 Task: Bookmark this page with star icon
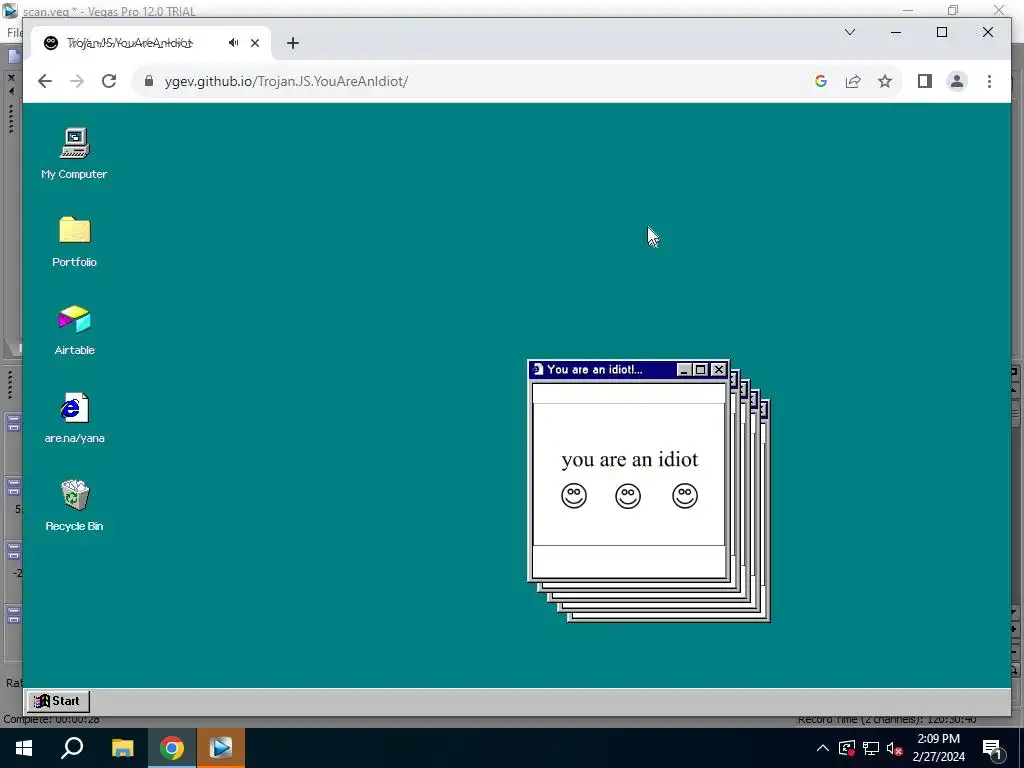pos(885,81)
